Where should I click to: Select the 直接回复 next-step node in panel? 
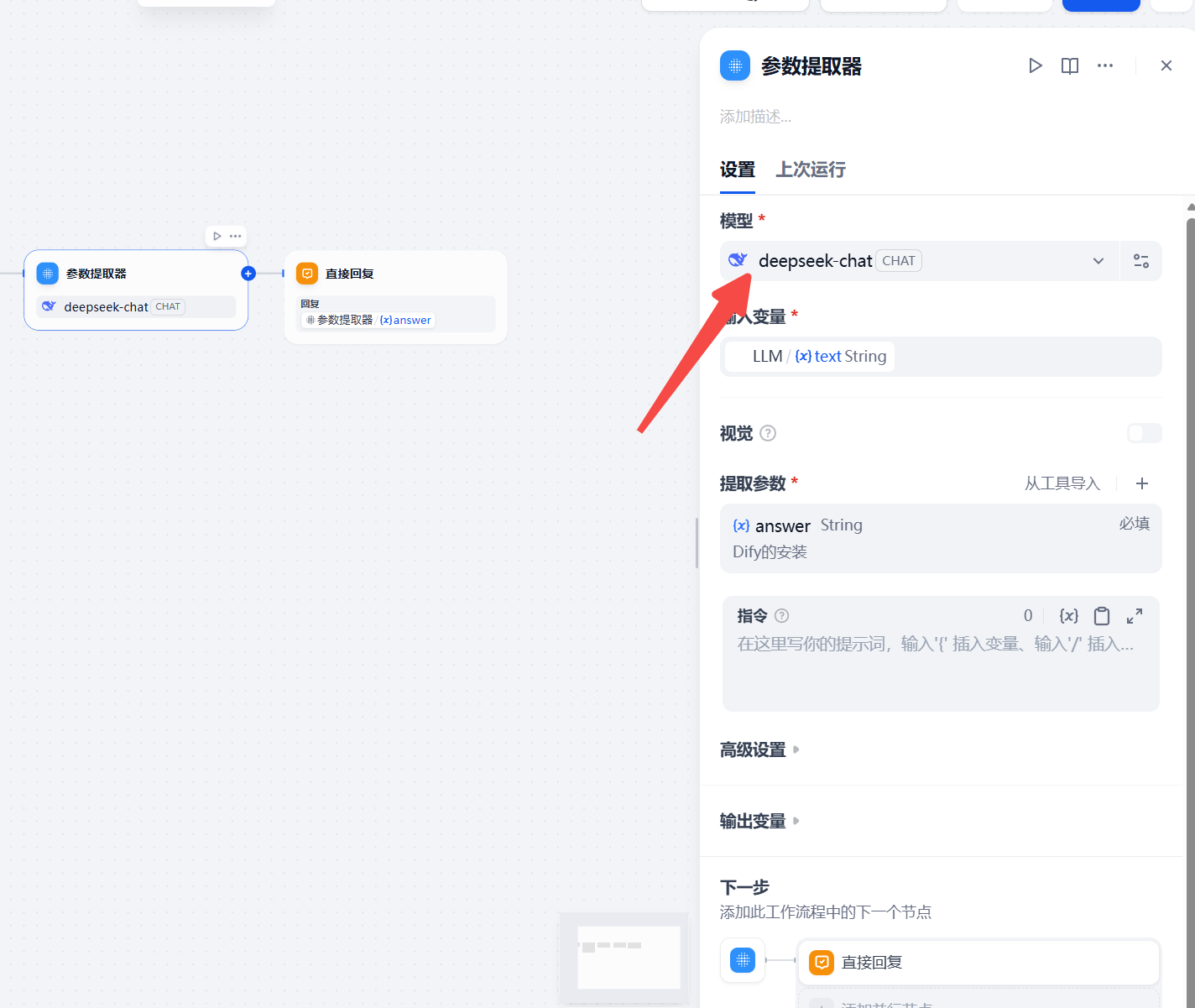(x=978, y=962)
